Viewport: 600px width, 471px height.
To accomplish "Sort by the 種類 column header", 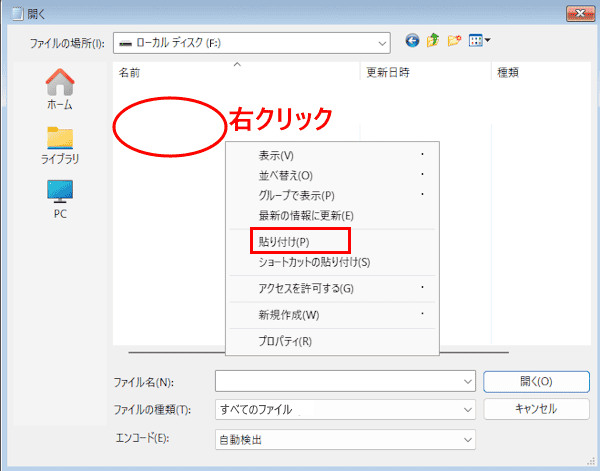I will 541,72.
